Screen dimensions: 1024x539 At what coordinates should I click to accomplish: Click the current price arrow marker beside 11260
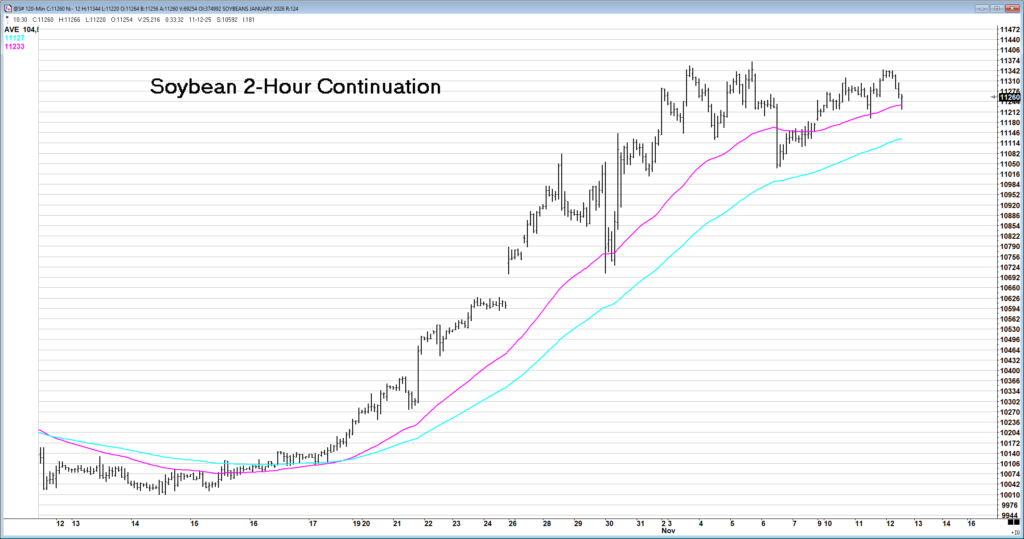click(x=992, y=97)
